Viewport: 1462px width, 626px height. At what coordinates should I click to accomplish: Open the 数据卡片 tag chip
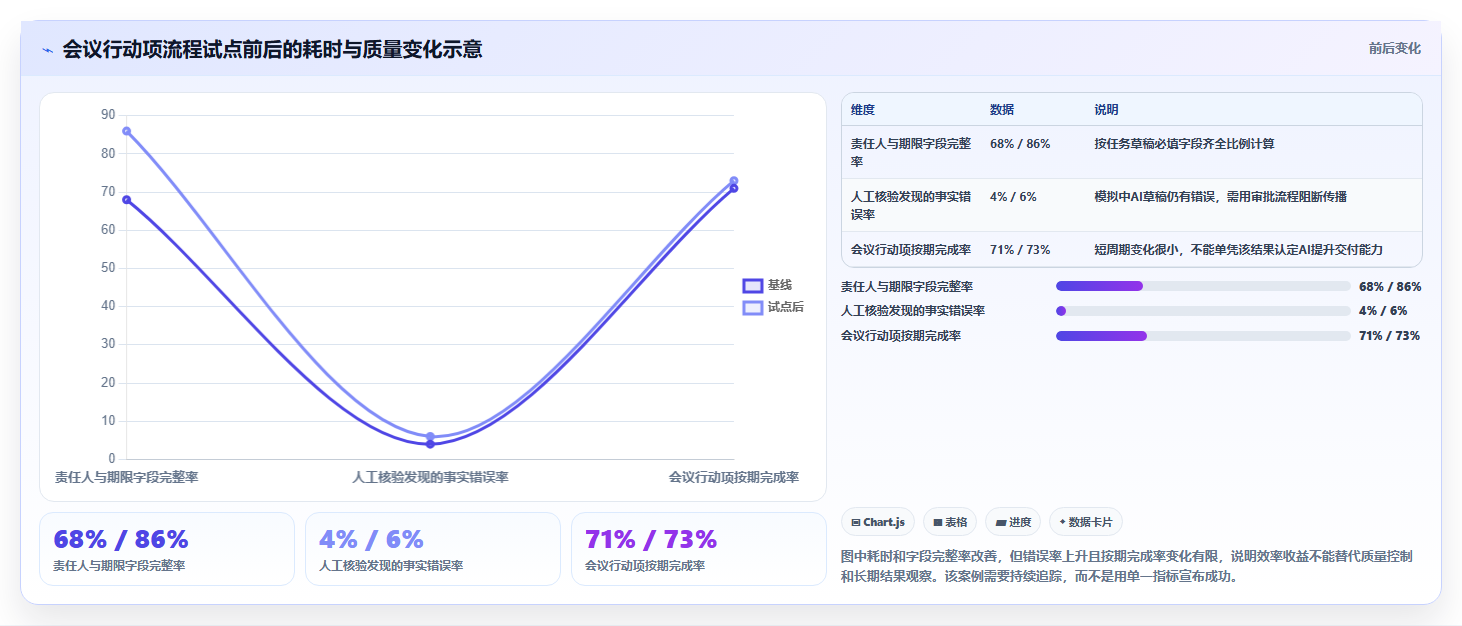pos(1086,522)
